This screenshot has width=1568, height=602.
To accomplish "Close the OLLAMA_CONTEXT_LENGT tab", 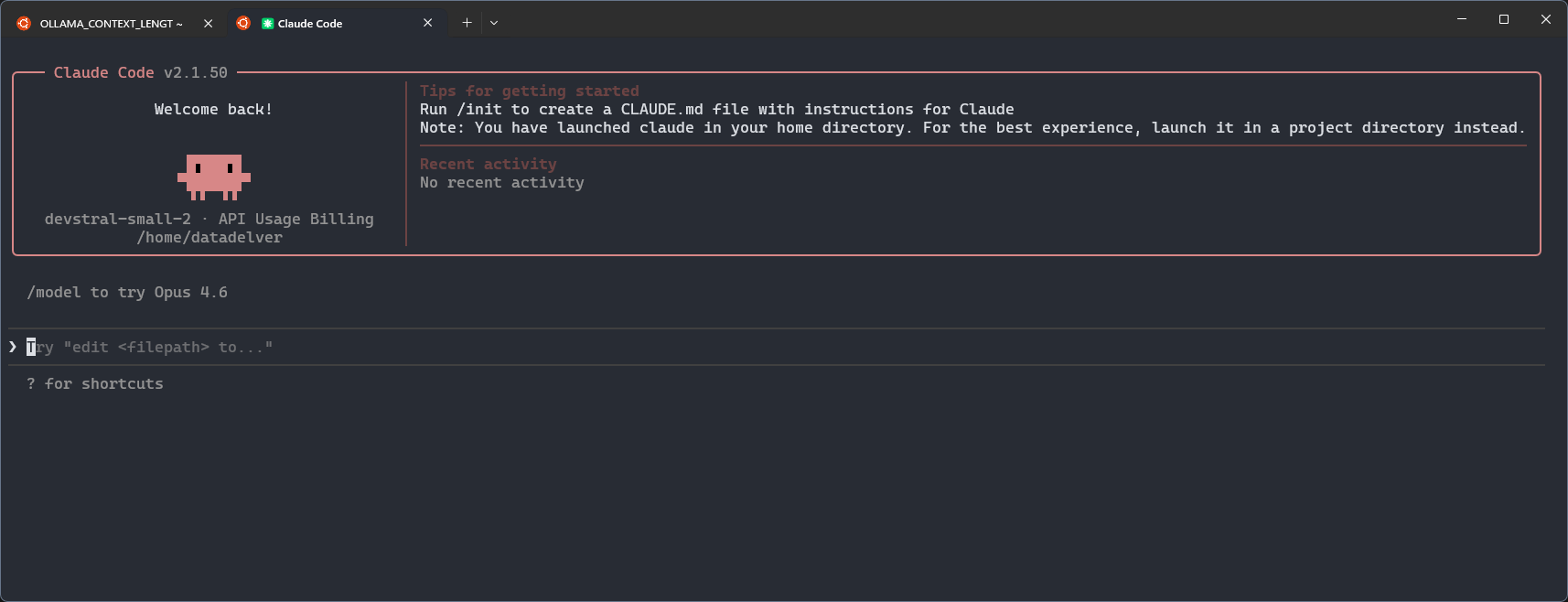I will (208, 23).
